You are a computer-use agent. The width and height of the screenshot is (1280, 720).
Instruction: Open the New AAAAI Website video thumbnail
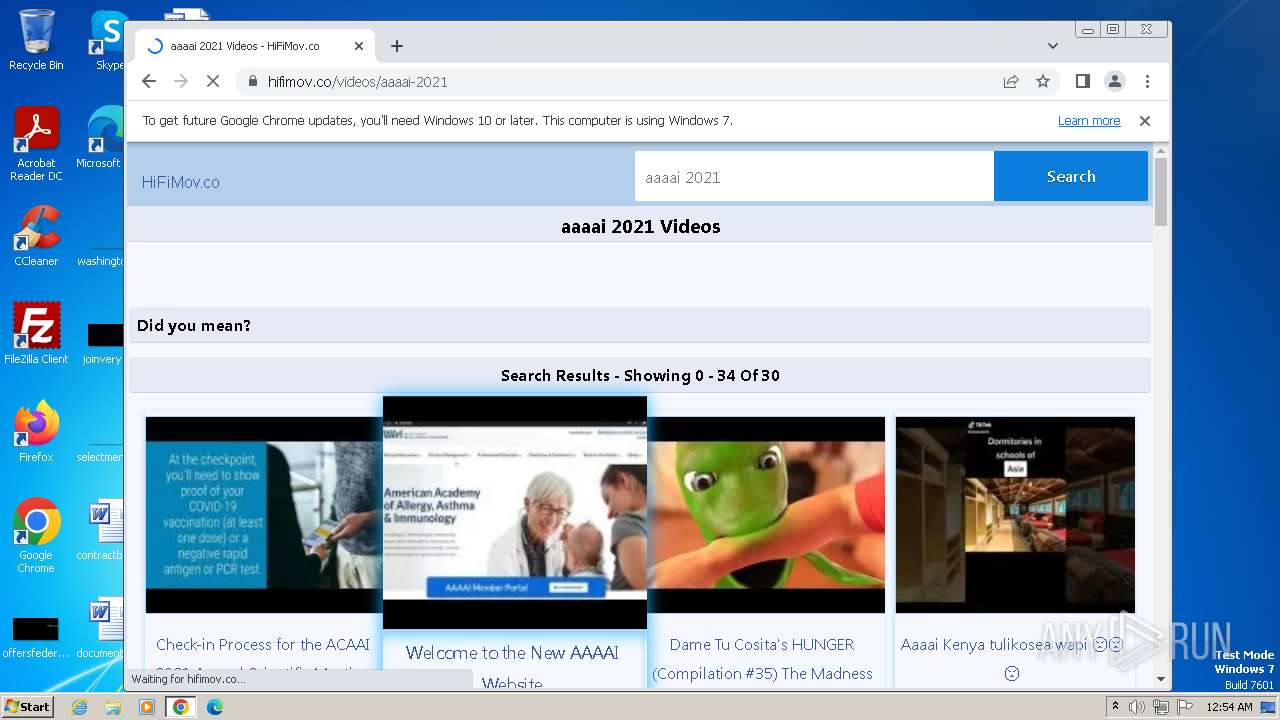[515, 513]
